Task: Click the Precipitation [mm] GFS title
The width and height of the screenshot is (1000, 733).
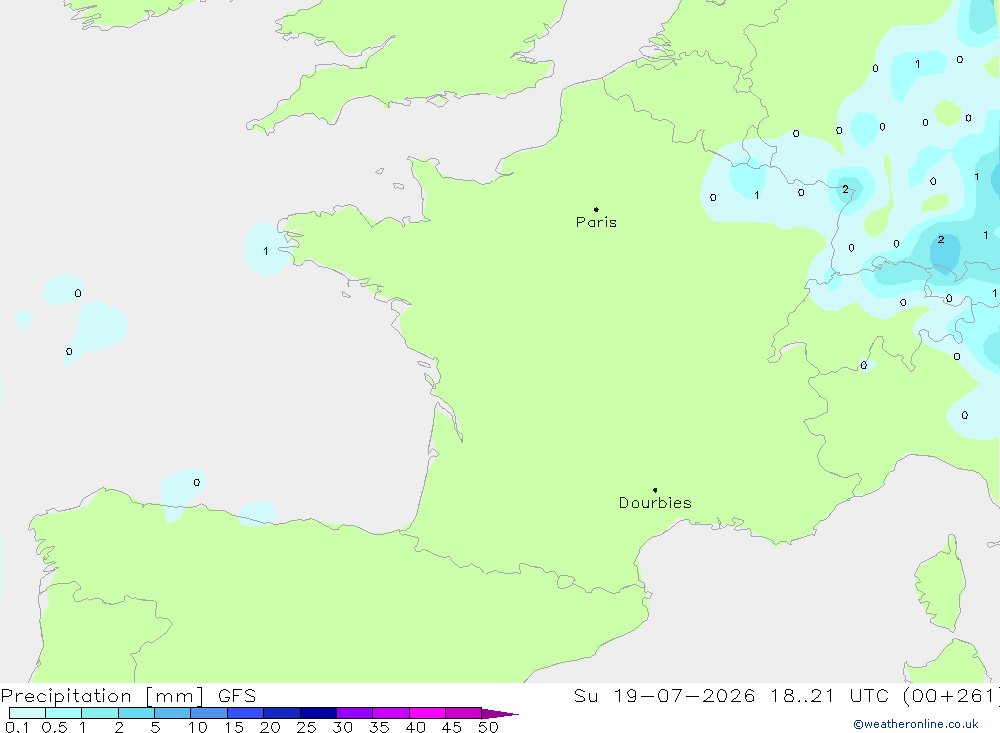Action: click(x=128, y=695)
